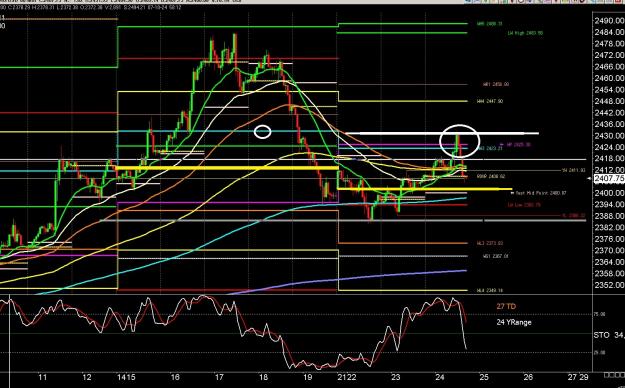Select the 2418.00 price axis label
This screenshot has height=388, width=625.
coord(609,159)
